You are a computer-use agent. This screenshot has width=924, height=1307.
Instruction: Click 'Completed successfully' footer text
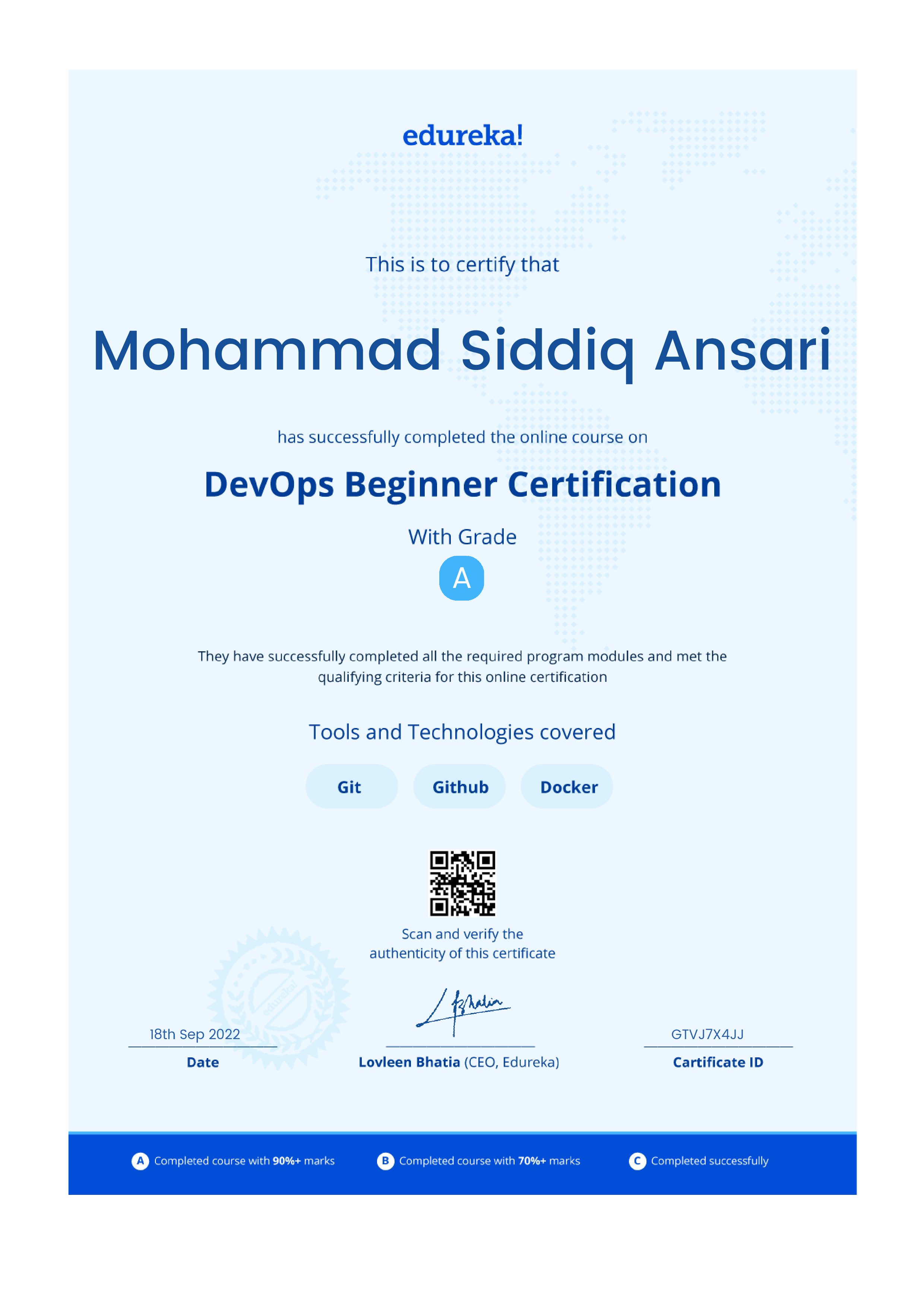coord(710,1161)
